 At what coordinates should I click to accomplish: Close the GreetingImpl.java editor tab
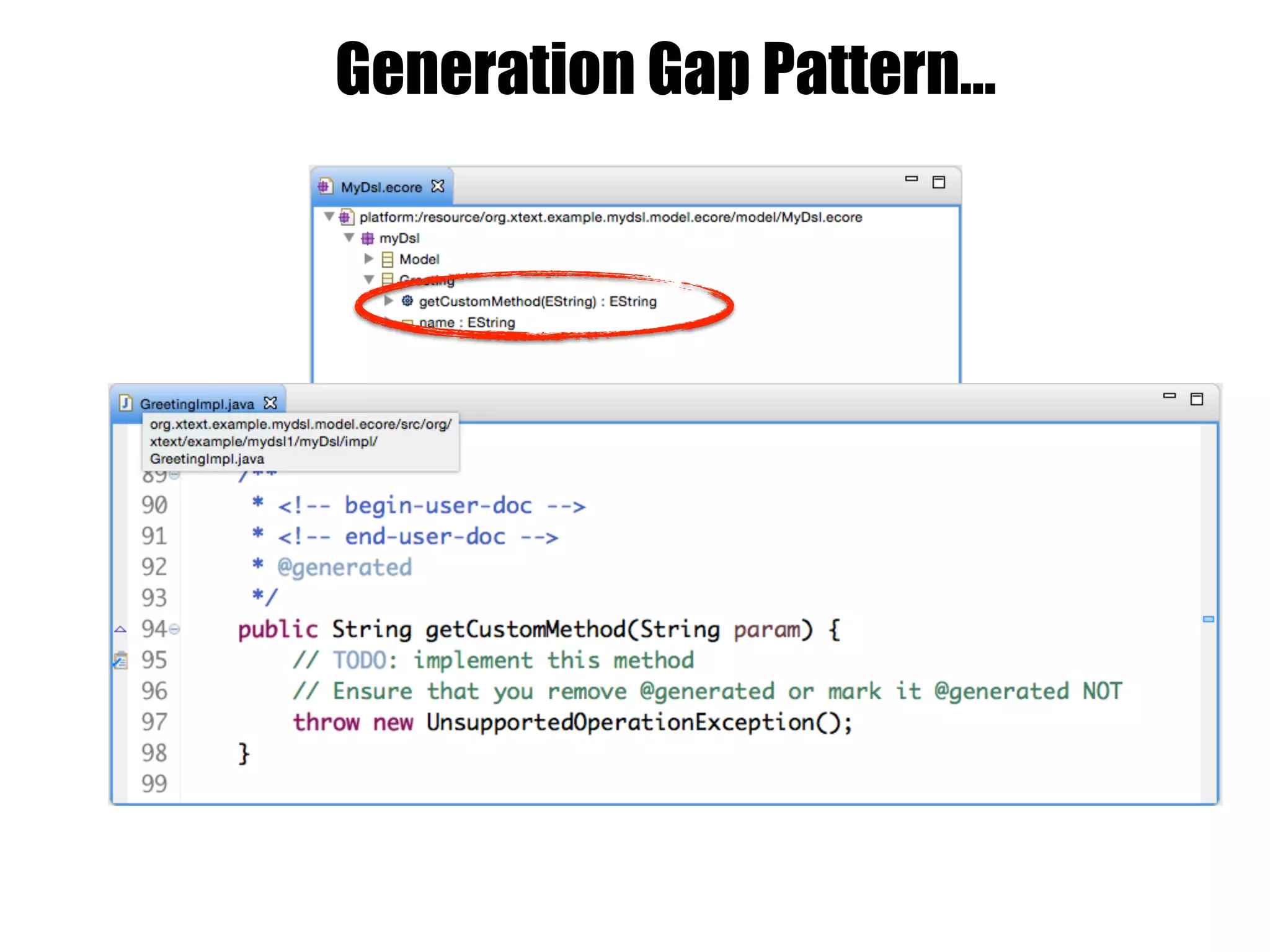click(270, 403)
